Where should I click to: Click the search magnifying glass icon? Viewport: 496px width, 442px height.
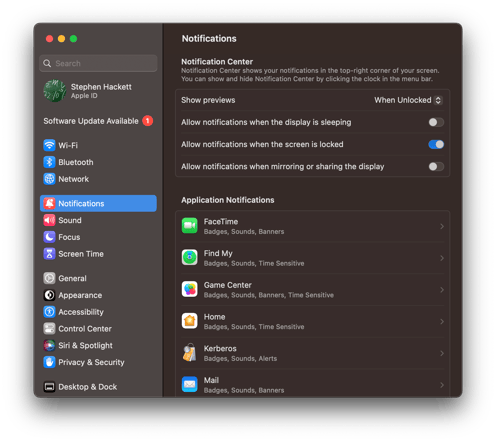47,63
